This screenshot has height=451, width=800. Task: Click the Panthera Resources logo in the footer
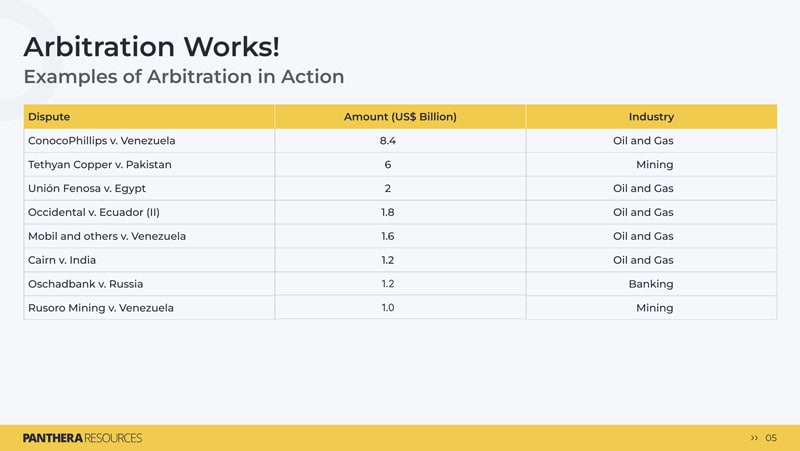(x=83, y=438)
